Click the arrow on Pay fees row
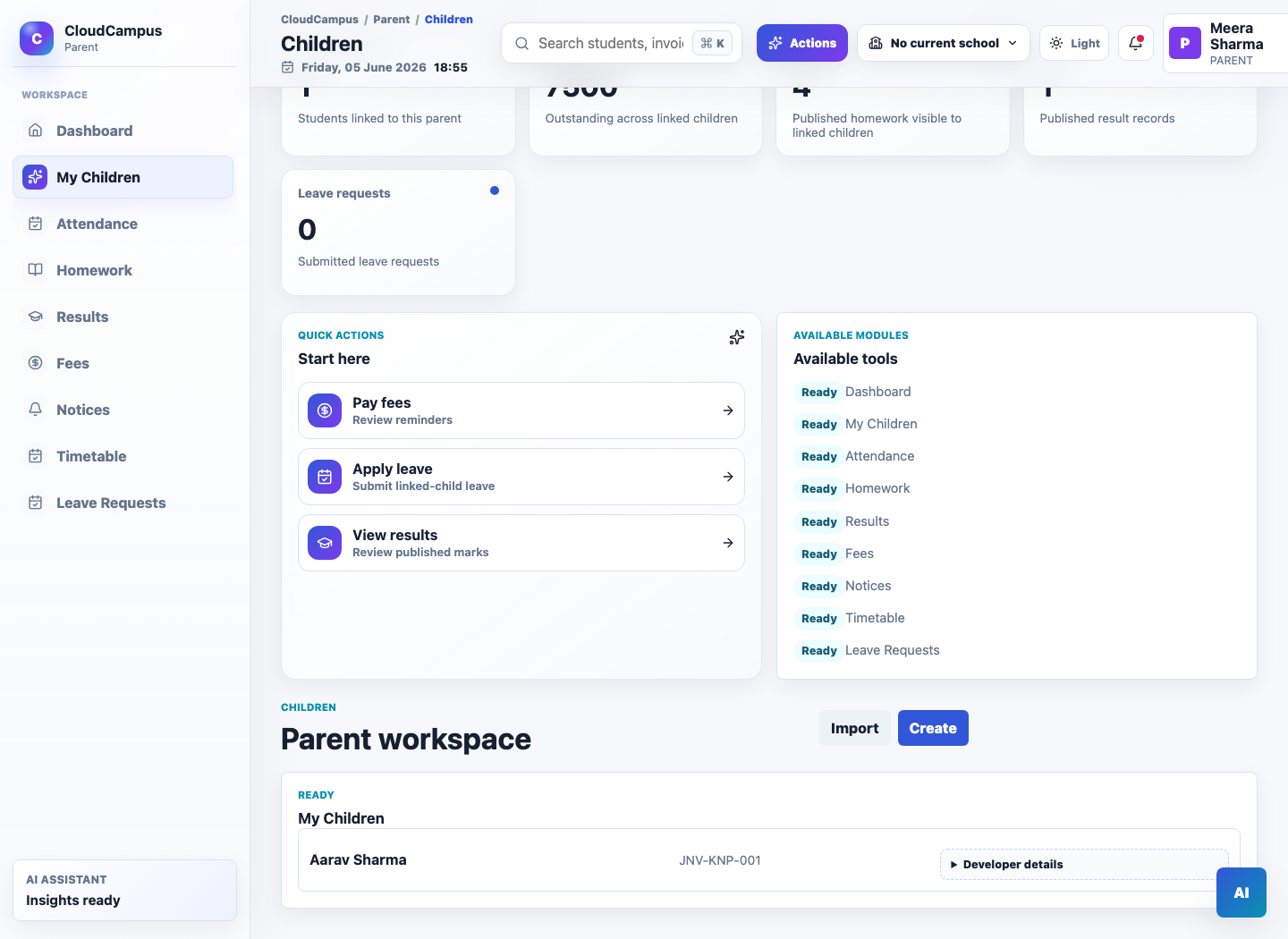 click(728, 410)
